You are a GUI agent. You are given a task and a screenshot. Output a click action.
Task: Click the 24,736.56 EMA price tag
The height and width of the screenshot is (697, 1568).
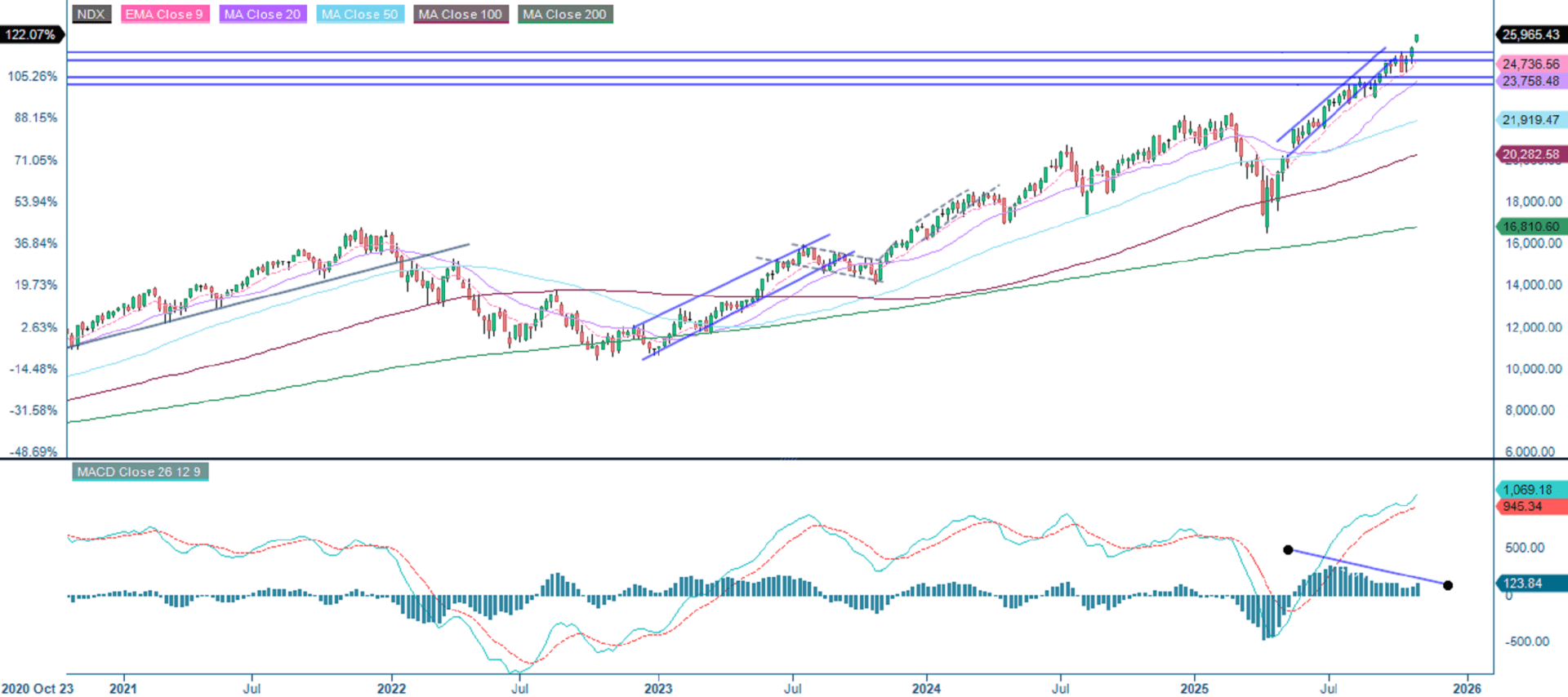[x=1531, y=64]
